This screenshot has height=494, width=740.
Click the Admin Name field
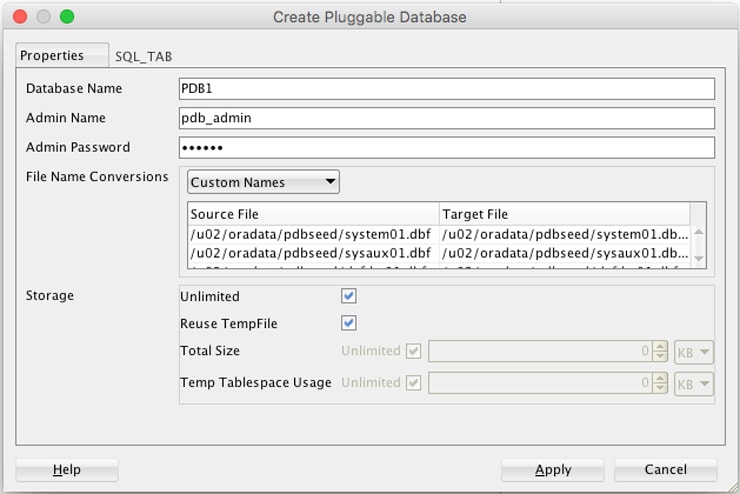point(446,118)
